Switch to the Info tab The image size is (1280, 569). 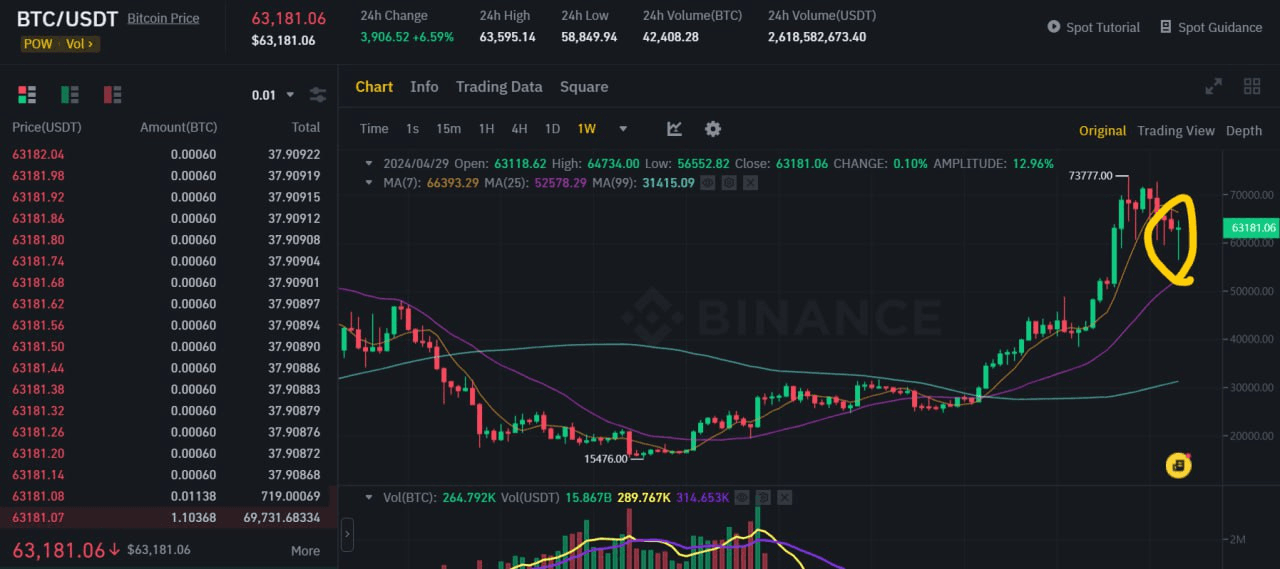click(x=424, y=87)
